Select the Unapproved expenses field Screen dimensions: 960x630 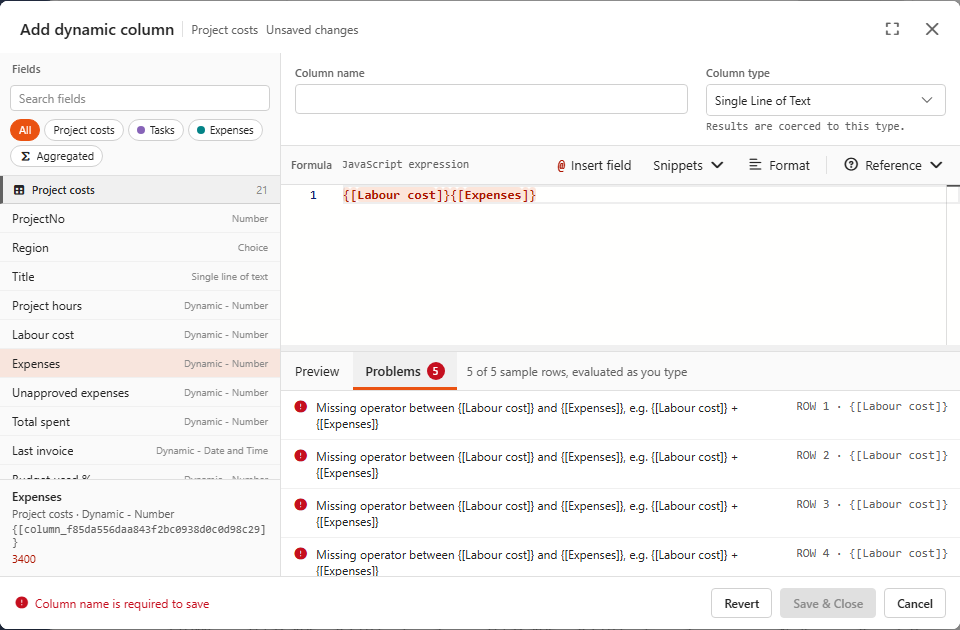140,392
